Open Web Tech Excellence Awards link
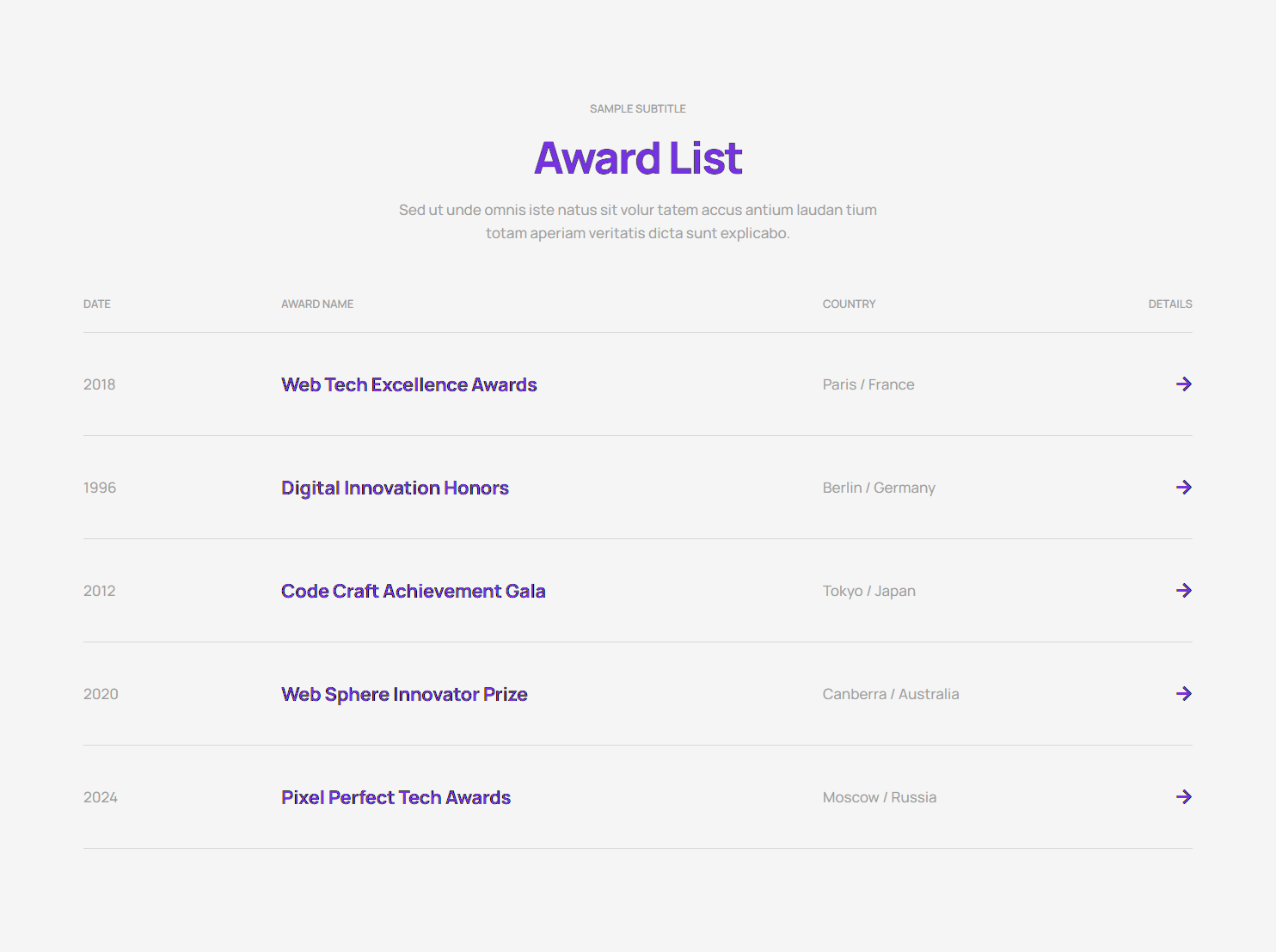Viewport: 1276px width, 952px height. coord(408,384)
